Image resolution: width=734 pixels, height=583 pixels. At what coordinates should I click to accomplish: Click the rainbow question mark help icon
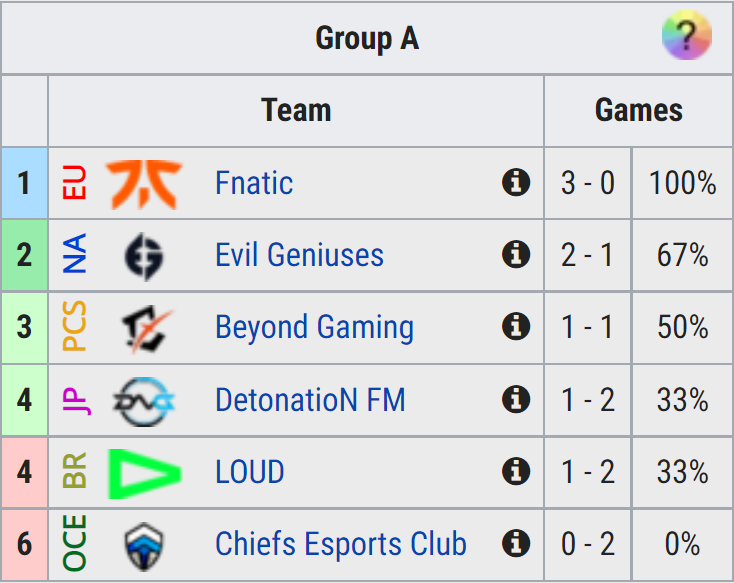click(686, 35)
